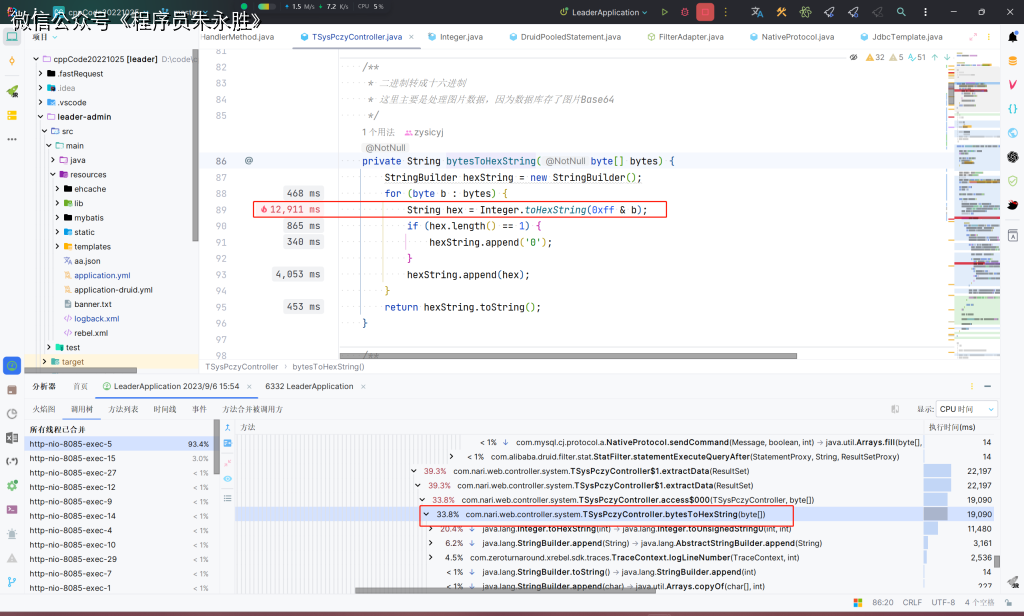1024x616 pixels.
Task: Click the gutter annotation icon on line 86
Action: [x=249, y=161]
